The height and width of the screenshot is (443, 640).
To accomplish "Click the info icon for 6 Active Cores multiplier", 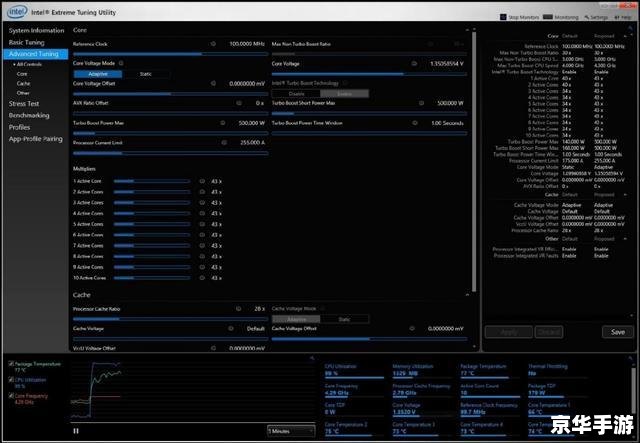I will (202, 235).
